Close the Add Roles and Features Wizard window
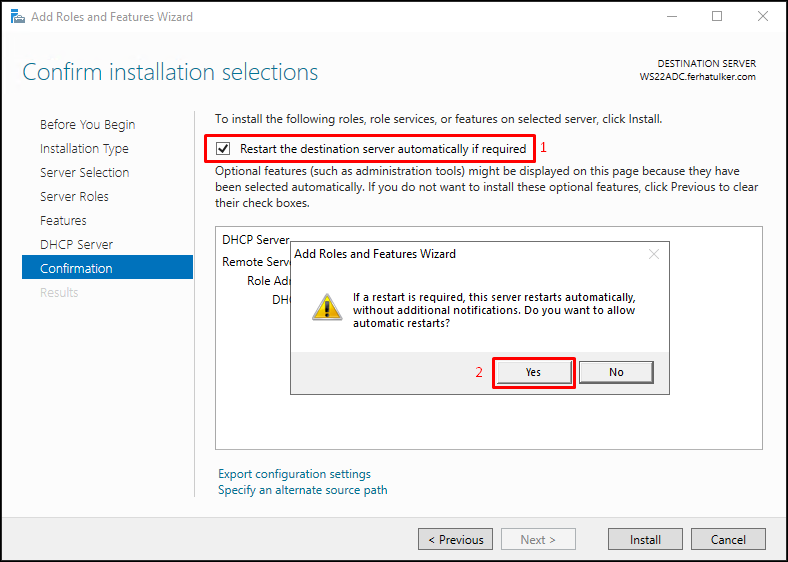The width and height of the screenshot is (788, 562). 762,16
